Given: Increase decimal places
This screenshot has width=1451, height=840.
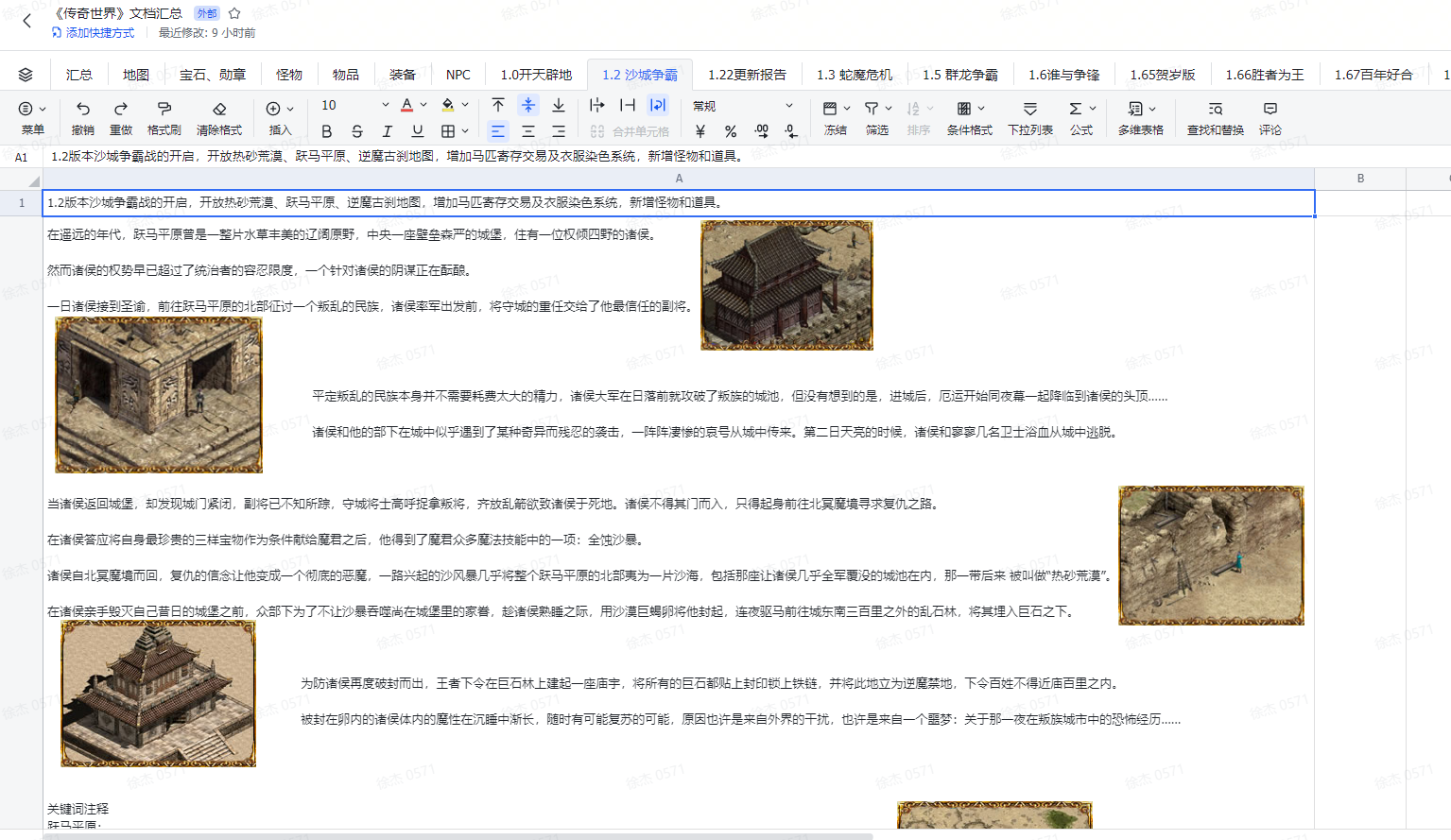Looking at the screenshot, I should [x=762, y=131].
